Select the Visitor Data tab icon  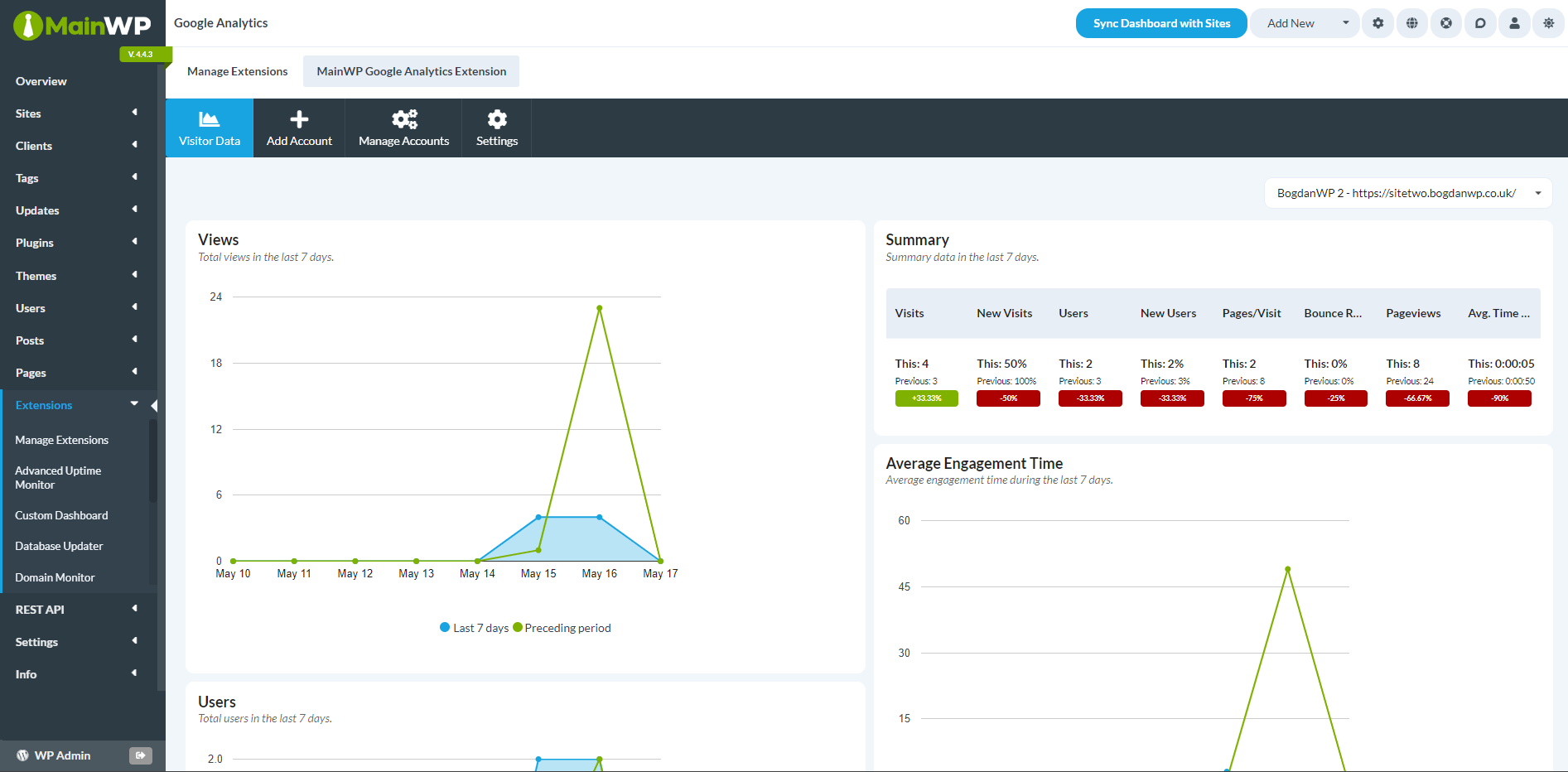point(209,119)
